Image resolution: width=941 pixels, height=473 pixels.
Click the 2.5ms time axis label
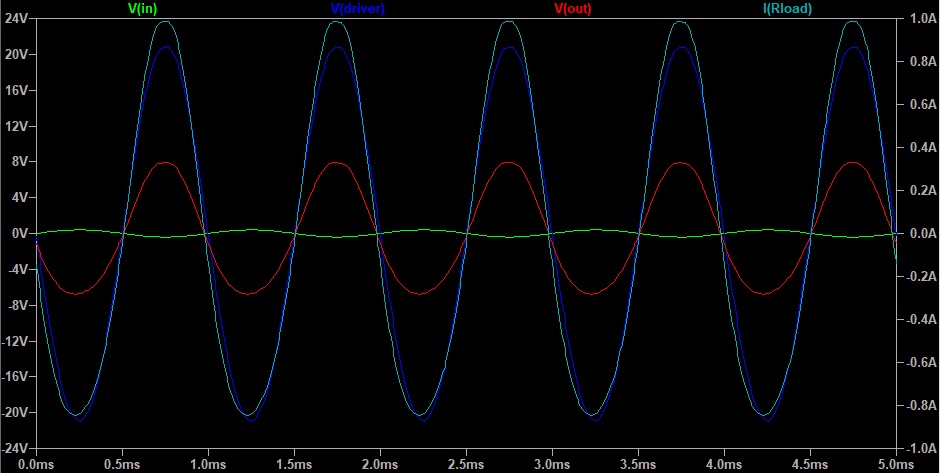[466, 465]
